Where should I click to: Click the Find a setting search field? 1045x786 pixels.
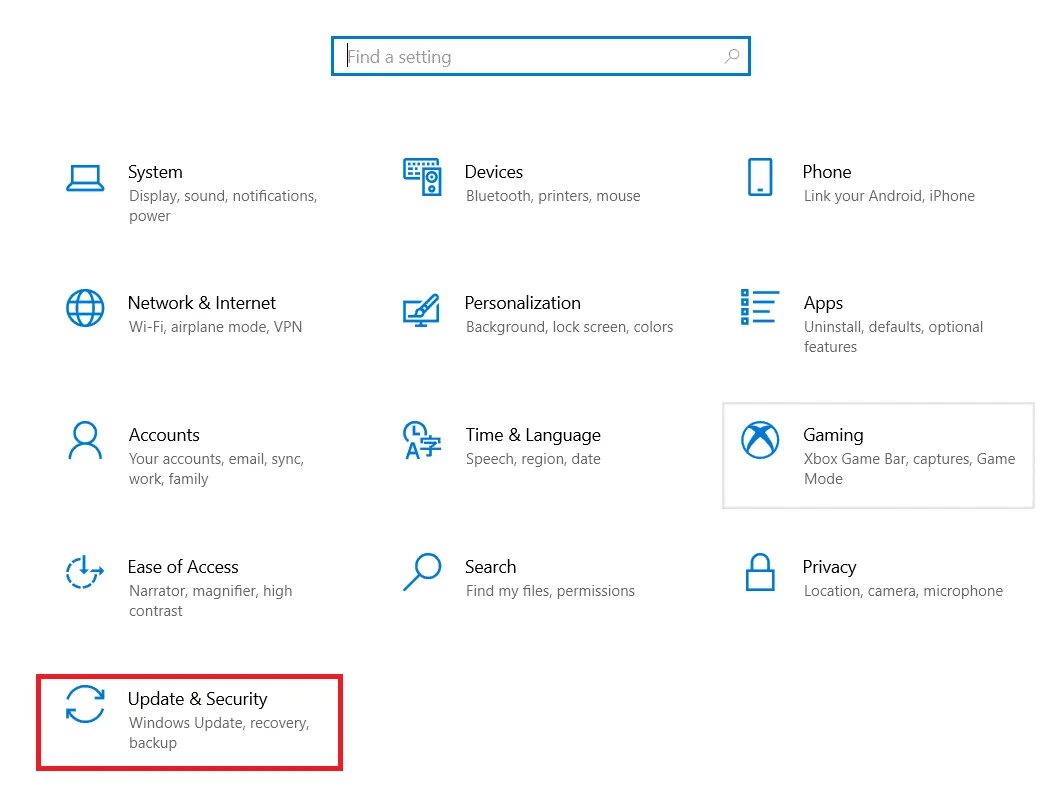coord(520,56)
